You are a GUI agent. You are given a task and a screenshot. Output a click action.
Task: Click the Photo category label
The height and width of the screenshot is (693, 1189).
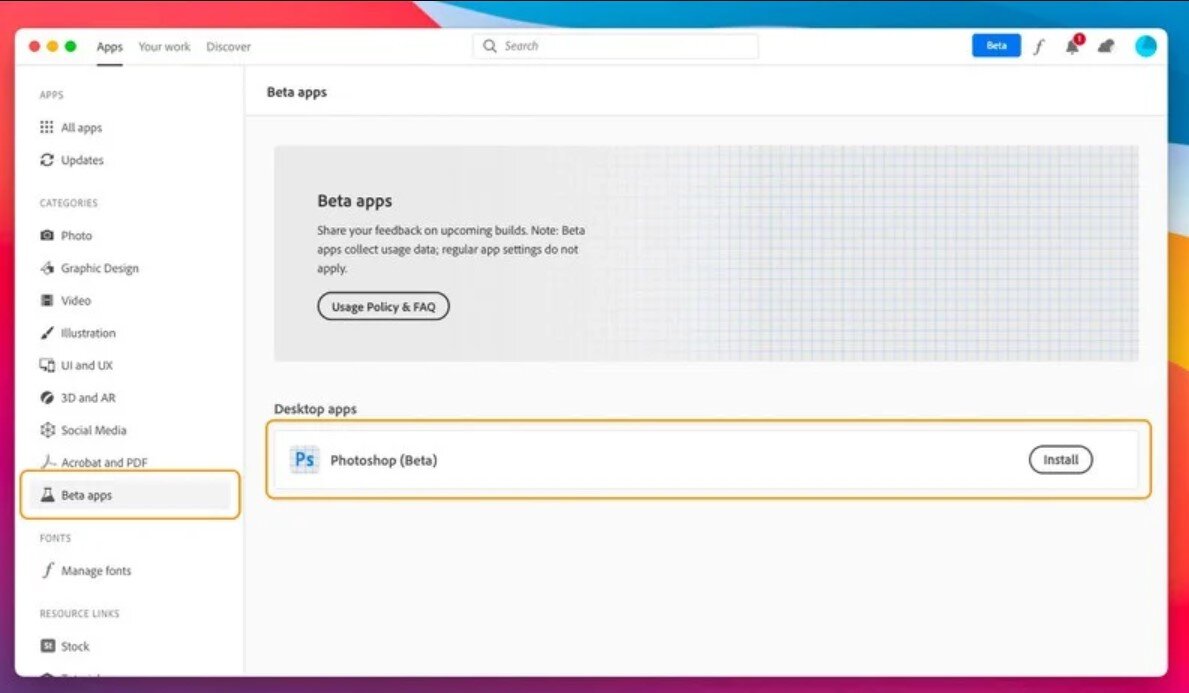(x=77, y=236)
